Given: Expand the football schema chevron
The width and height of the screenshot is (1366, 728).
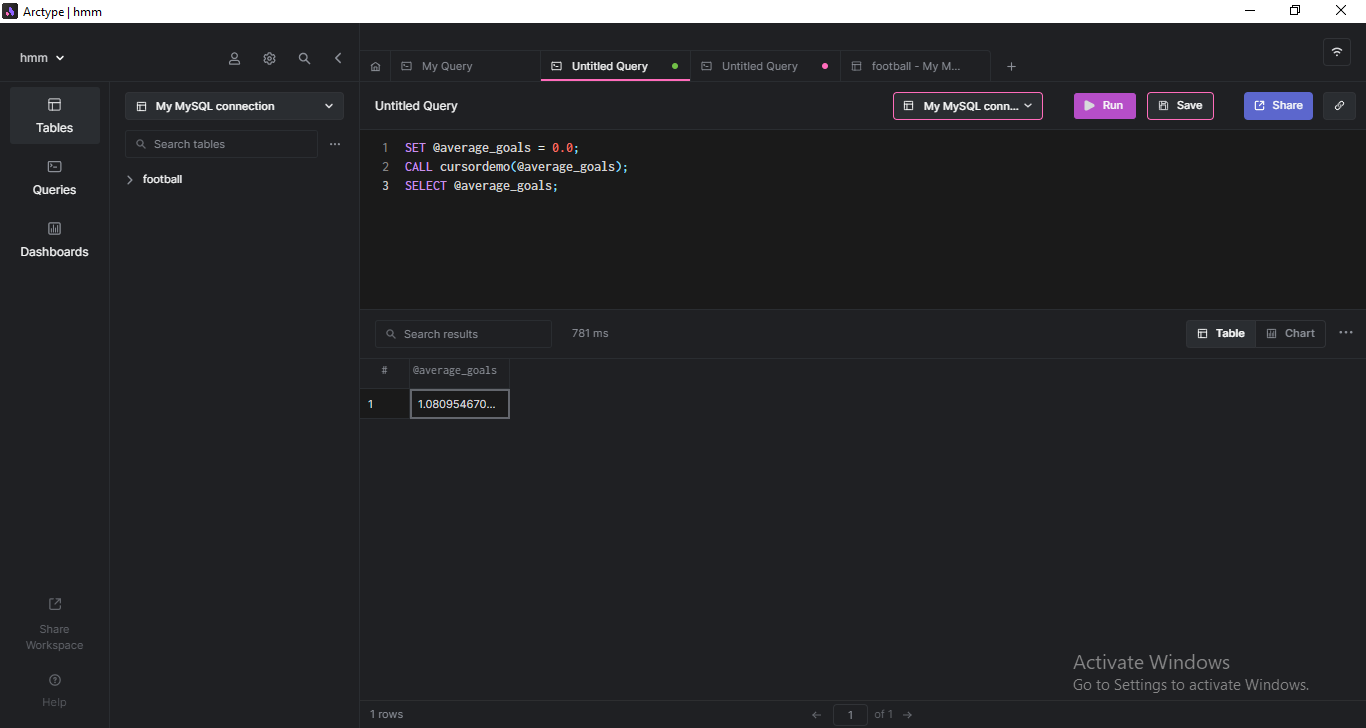Looking at the screenshot, I should (130, 180).
